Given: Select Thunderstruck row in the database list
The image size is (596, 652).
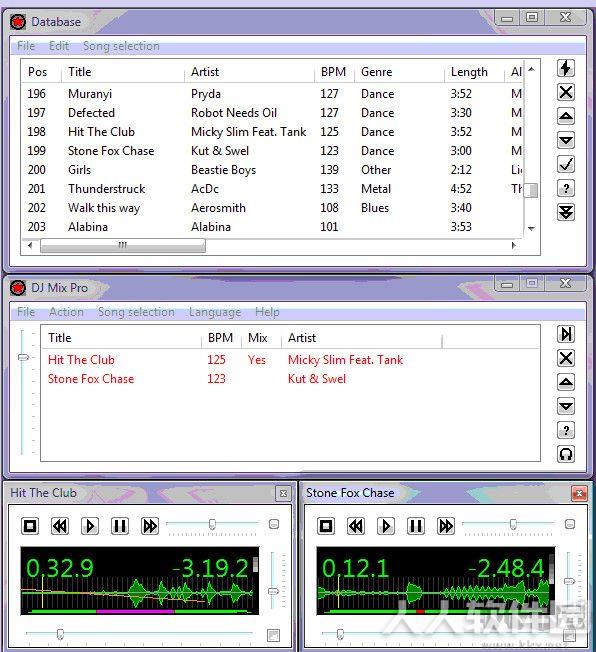Looking at the screenshot, I should click(272, 189).
